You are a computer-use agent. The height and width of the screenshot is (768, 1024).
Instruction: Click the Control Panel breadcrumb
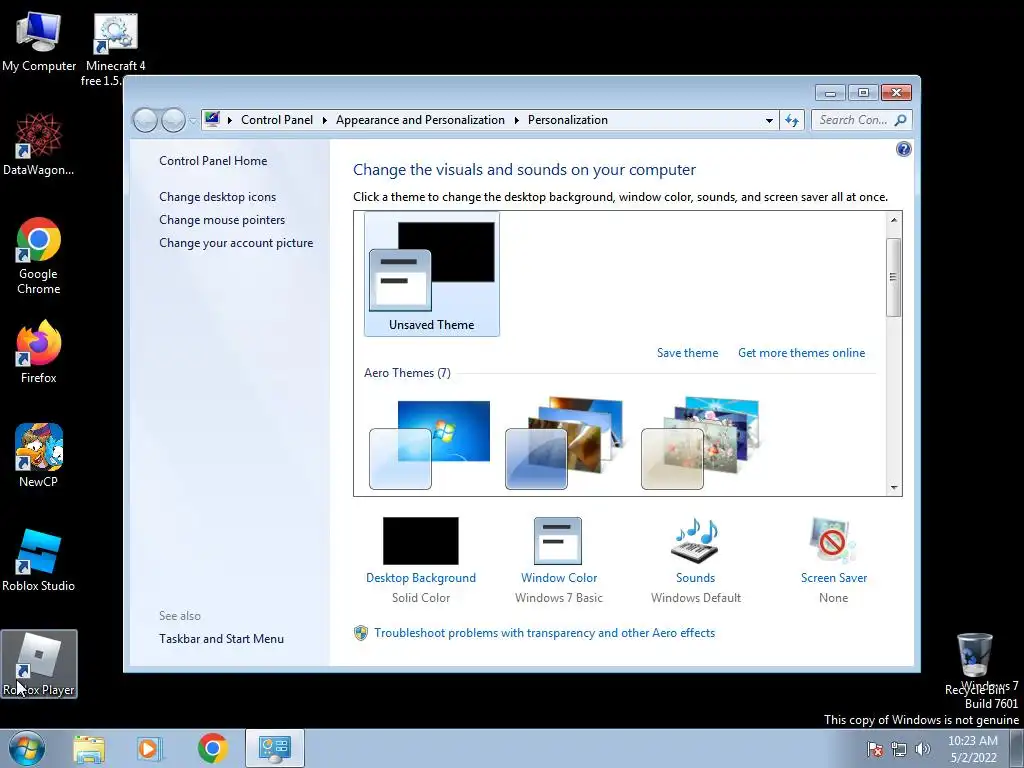[x=277, y=120]
